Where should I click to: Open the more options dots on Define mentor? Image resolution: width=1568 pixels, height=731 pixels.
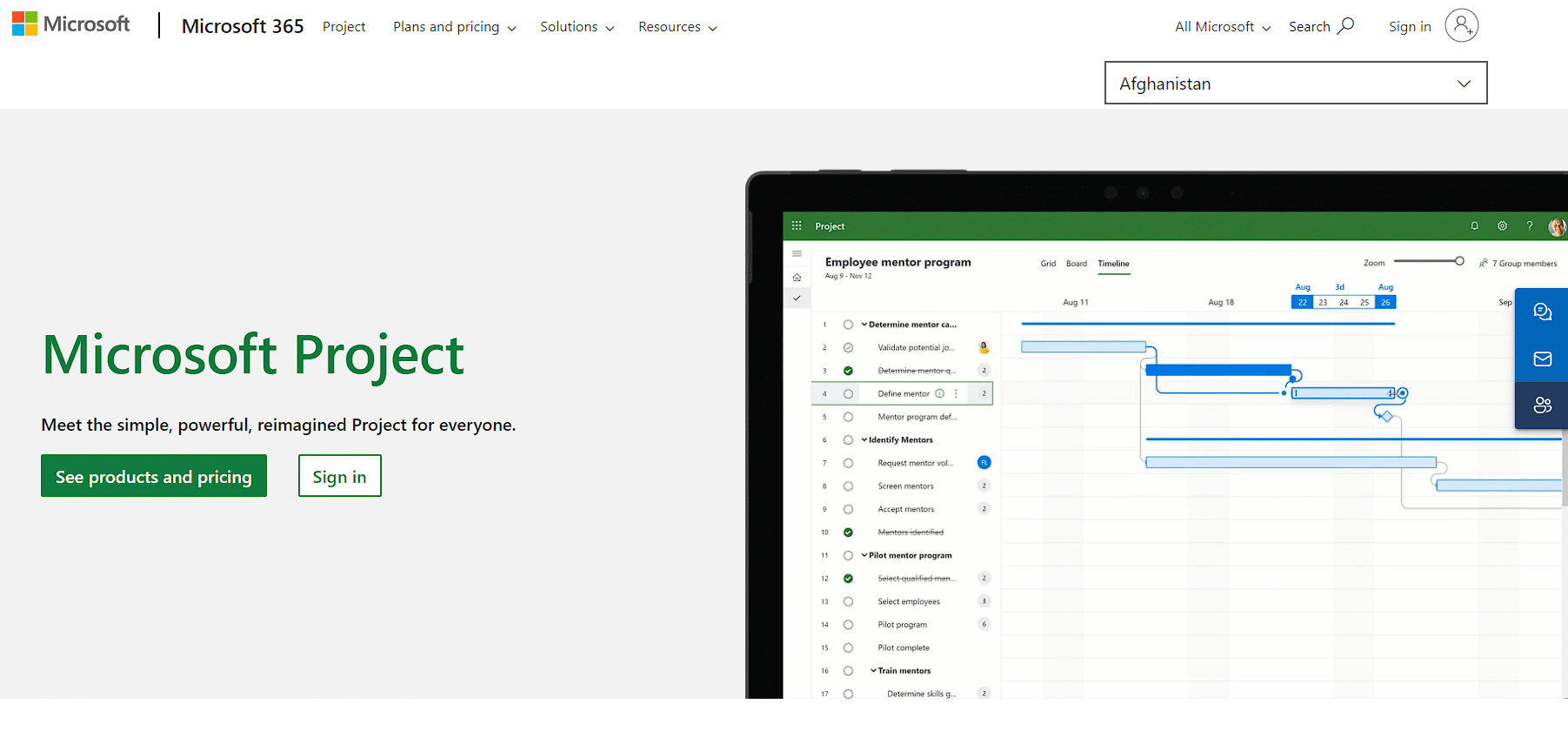tap(956, 393)
